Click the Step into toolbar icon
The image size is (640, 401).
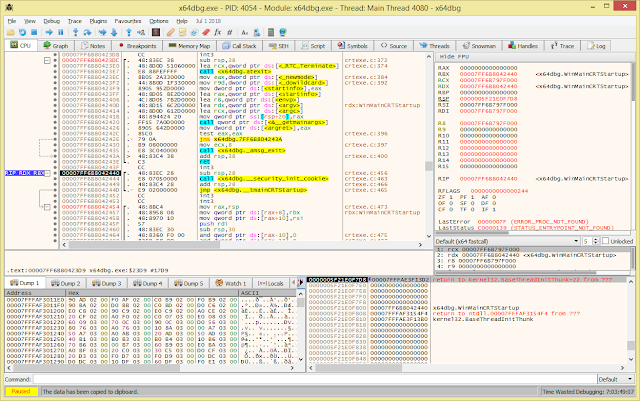pos(78,32)
